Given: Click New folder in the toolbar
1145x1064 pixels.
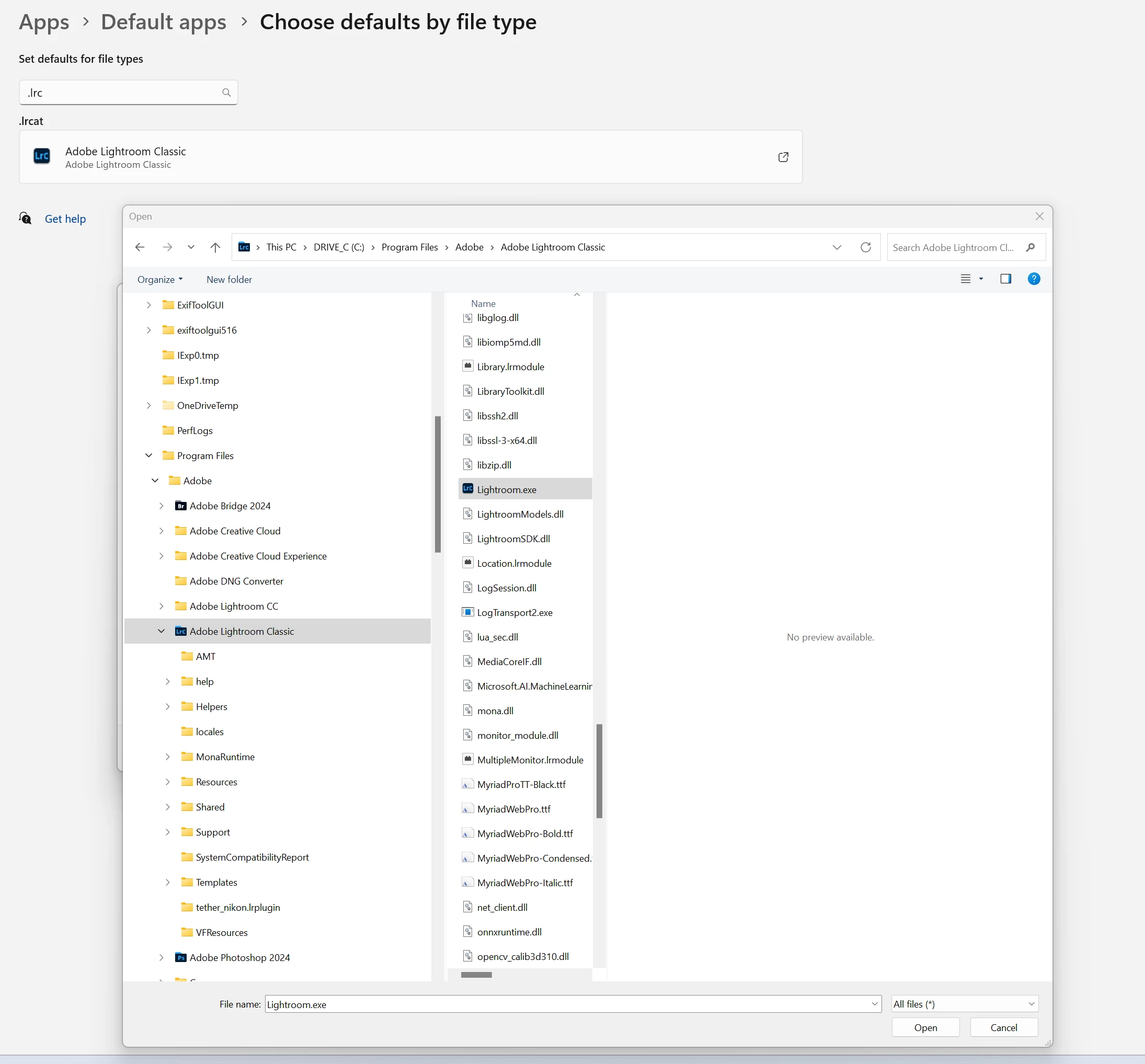Looking at the screenshot, I should tap(229, 279).
